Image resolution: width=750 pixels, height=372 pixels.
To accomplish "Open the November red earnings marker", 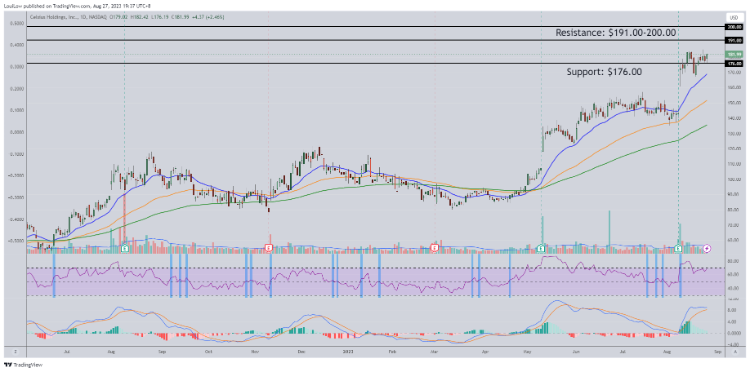I will (269, 248).
